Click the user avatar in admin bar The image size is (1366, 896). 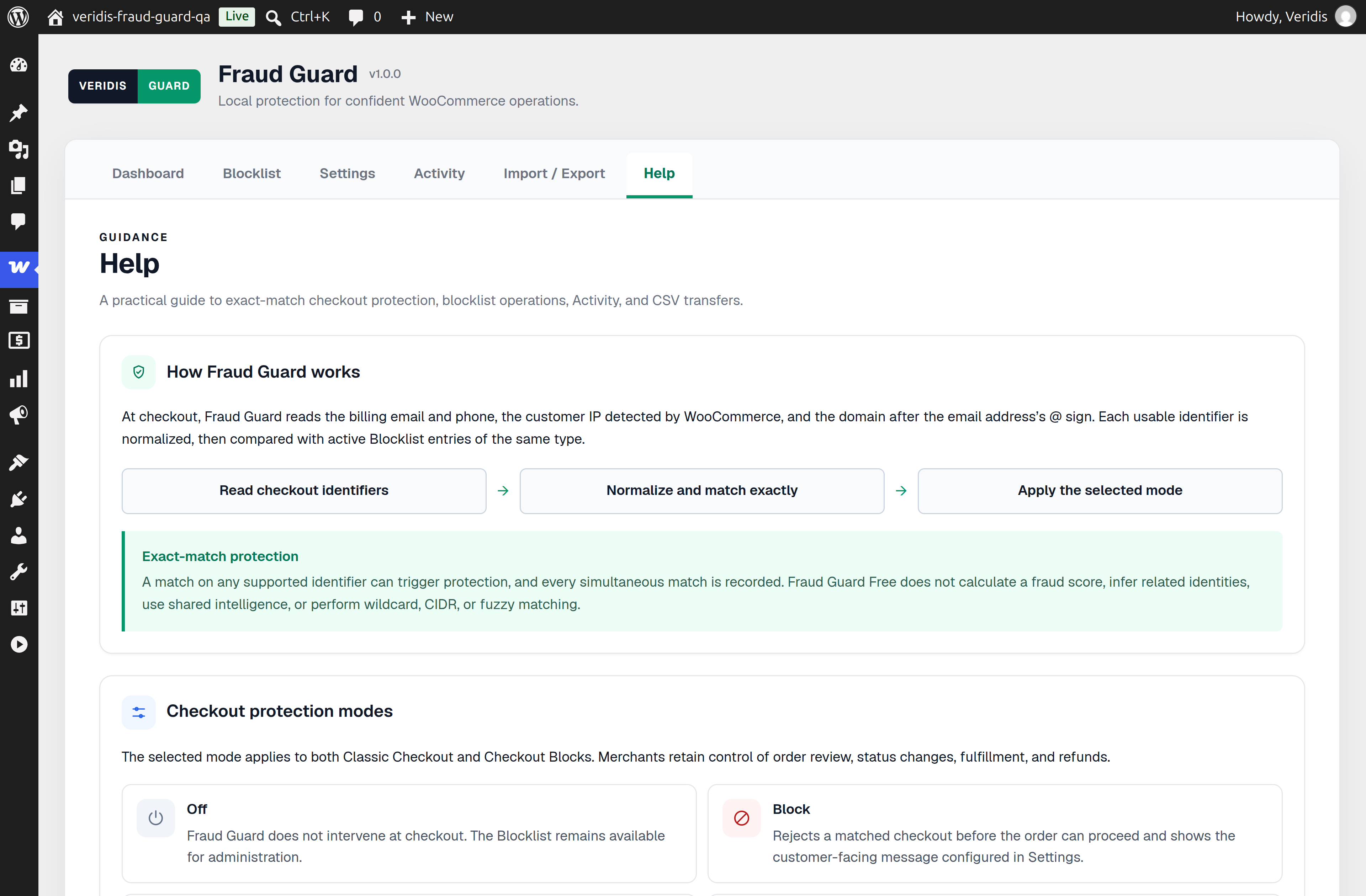(1345, 17)
